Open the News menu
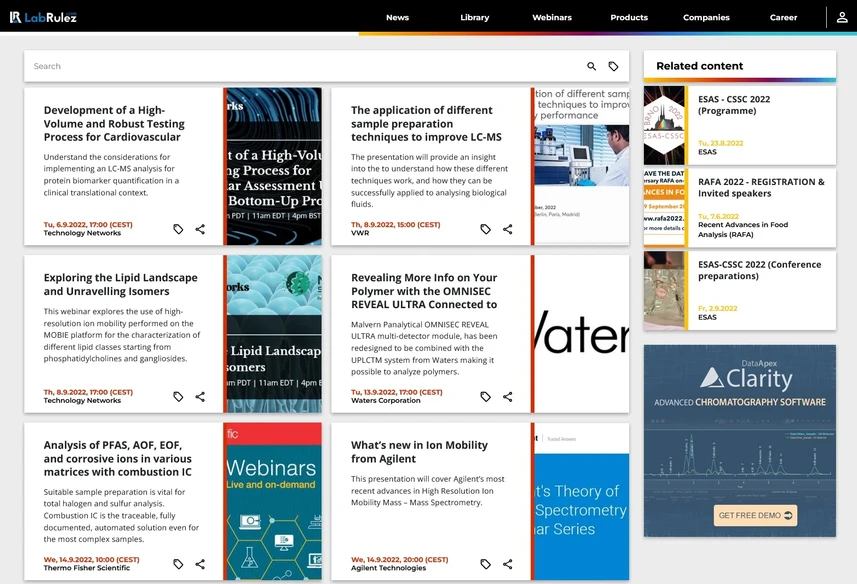Image resolution: width=857 pixels, height=584 pixels. [x=397, y=17]
